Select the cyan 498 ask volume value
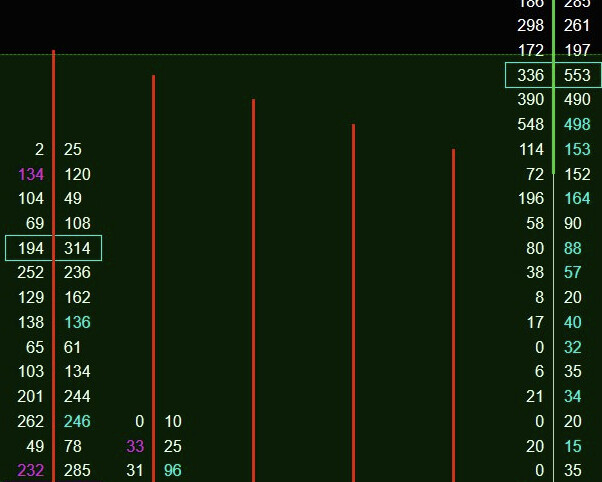The width and height of the screenshot is (602, 482). click(x=577, y=125)
